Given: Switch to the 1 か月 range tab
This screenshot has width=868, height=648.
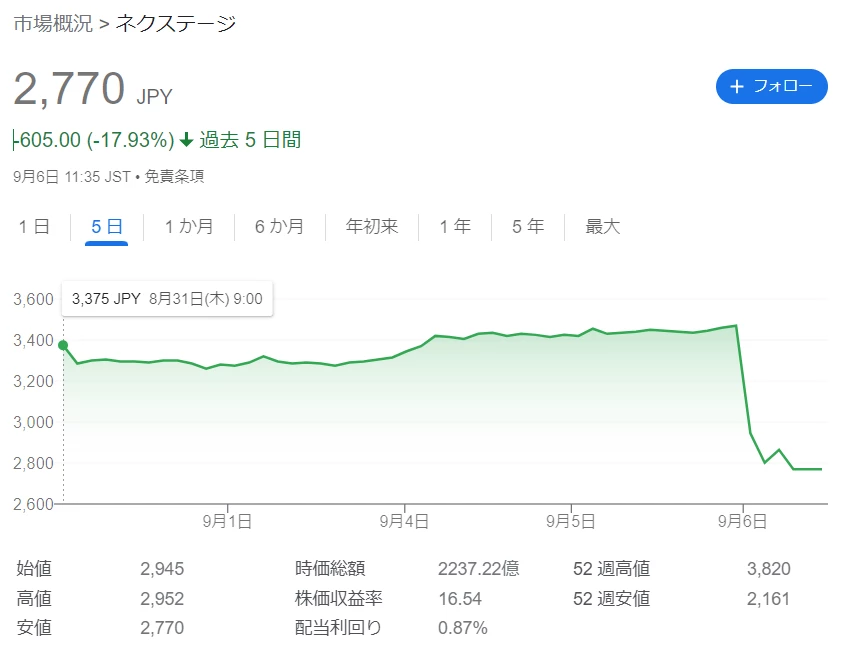Looking at the screenshot, I should 189,226.
